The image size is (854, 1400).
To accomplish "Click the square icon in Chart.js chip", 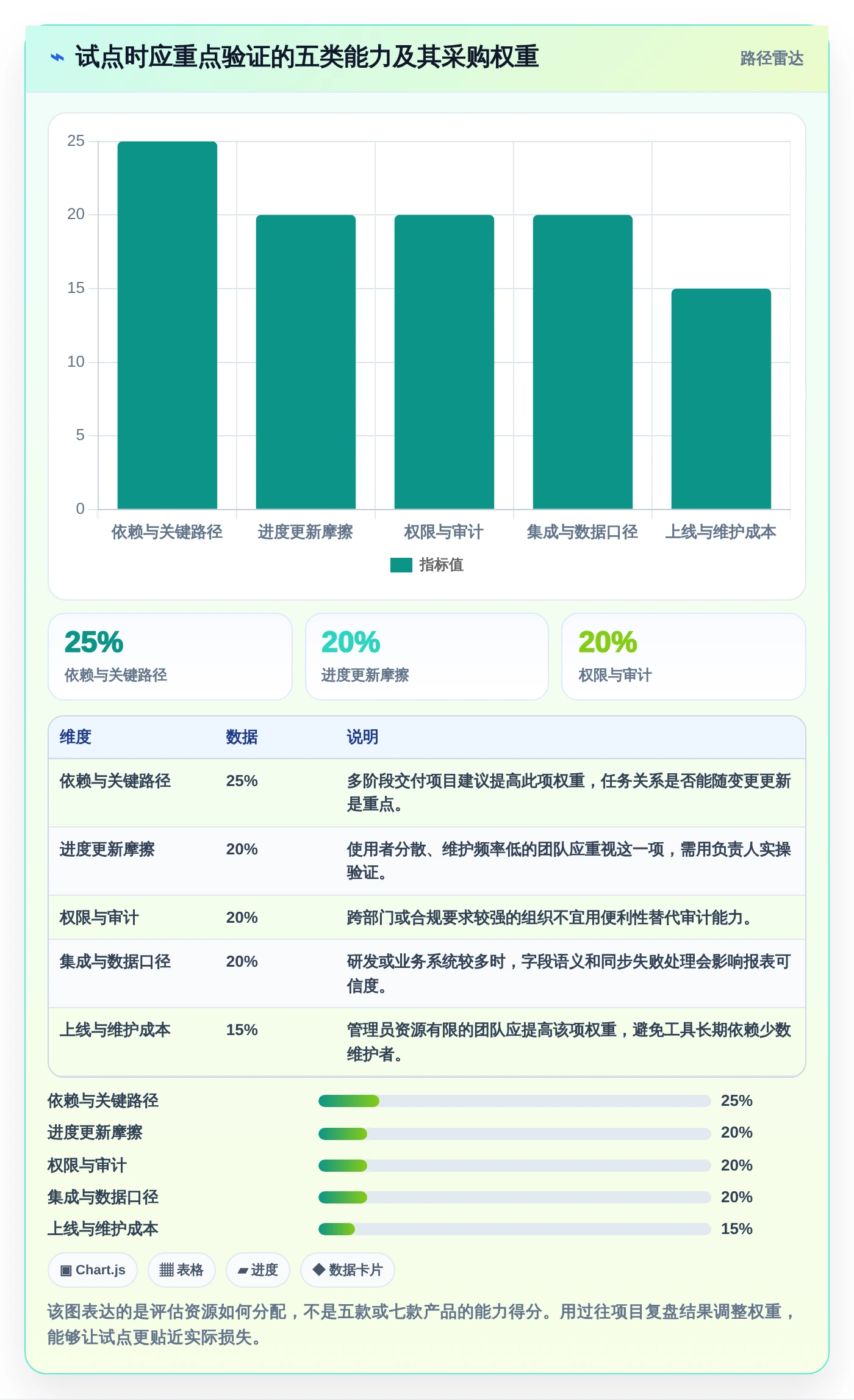I will [x=66, y=1271].
